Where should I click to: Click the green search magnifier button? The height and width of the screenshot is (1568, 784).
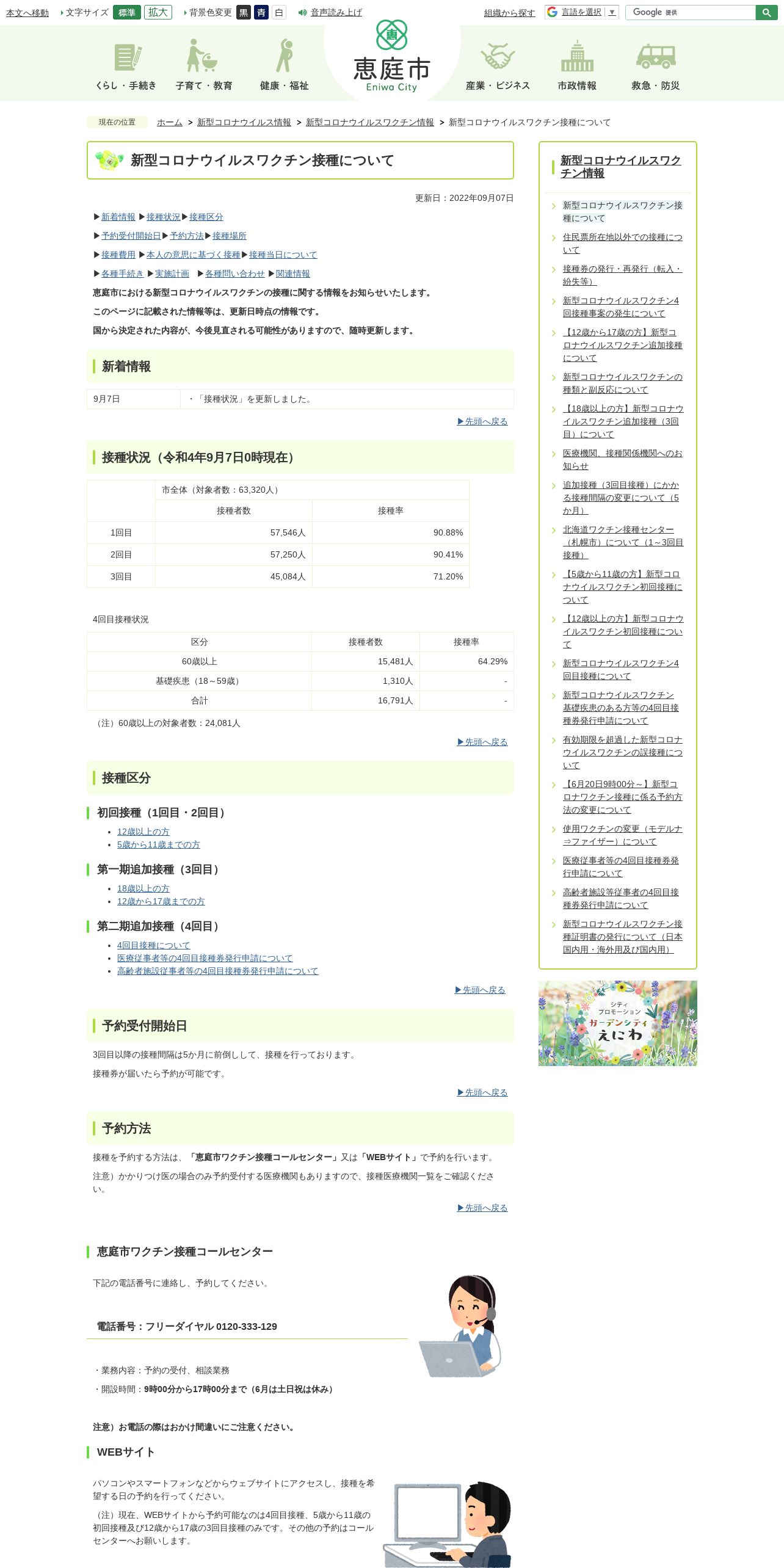click(x=766, y=12)
